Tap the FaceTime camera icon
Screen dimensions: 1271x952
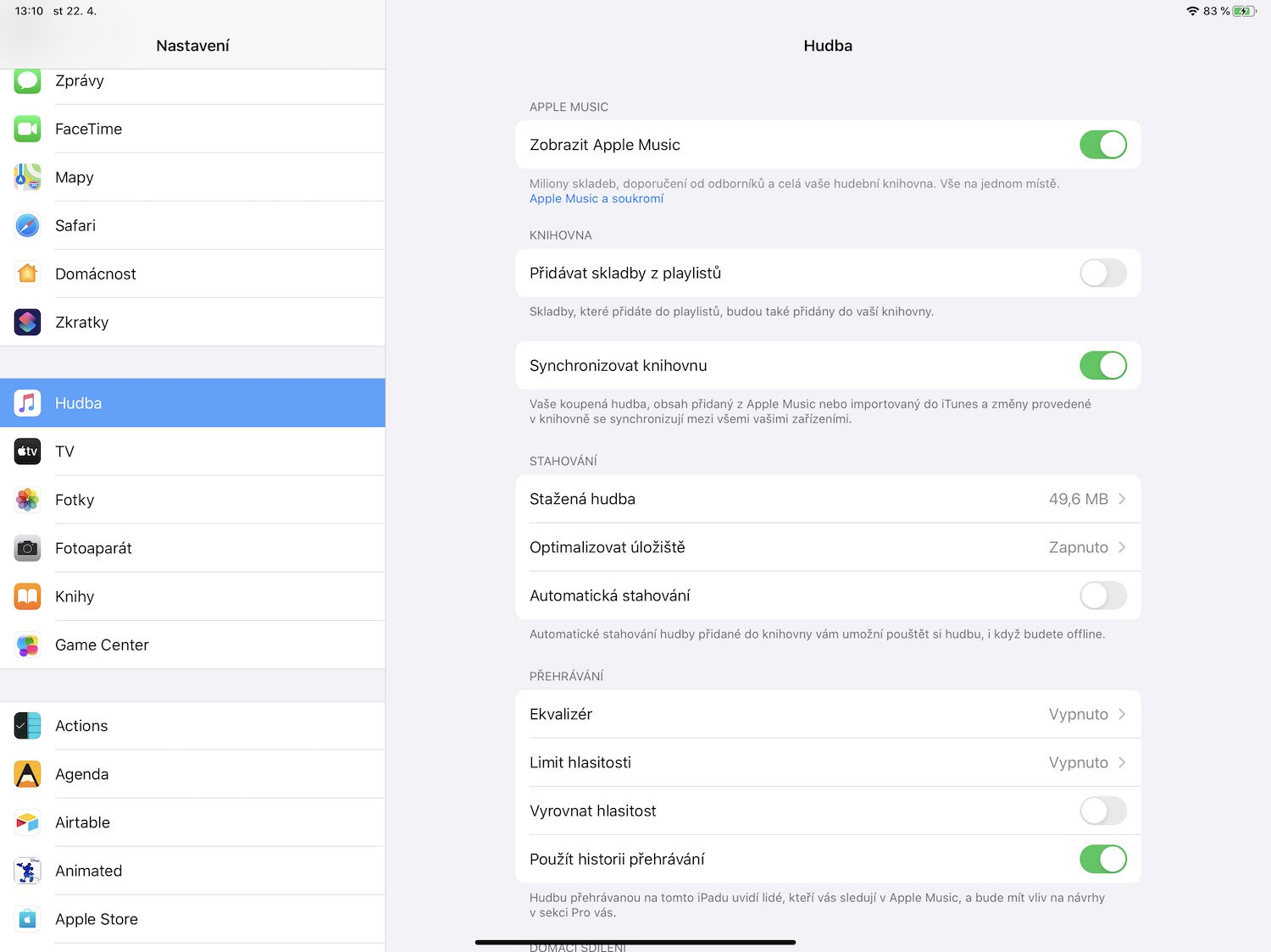tap(27, 129)
